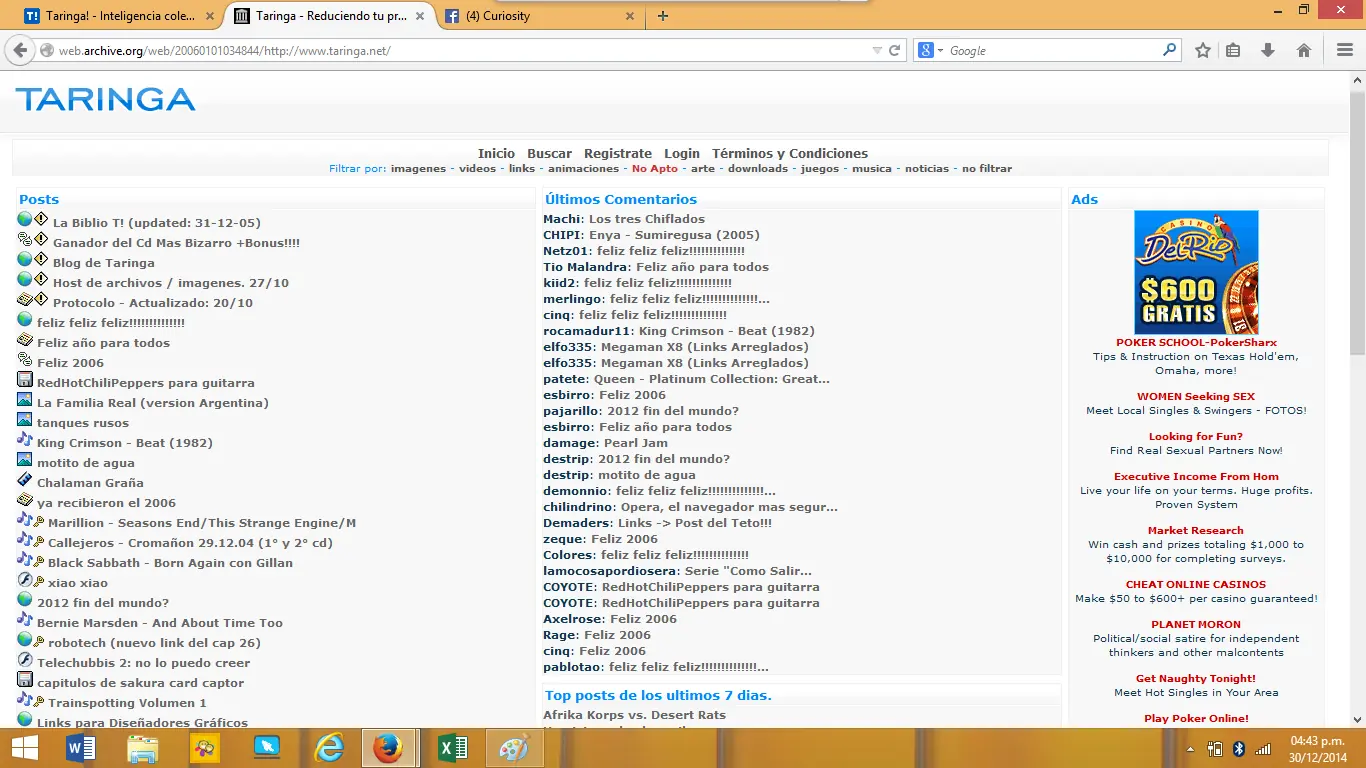
Task: Go to the Firefox Home page
Action: tap(1304, 50)
